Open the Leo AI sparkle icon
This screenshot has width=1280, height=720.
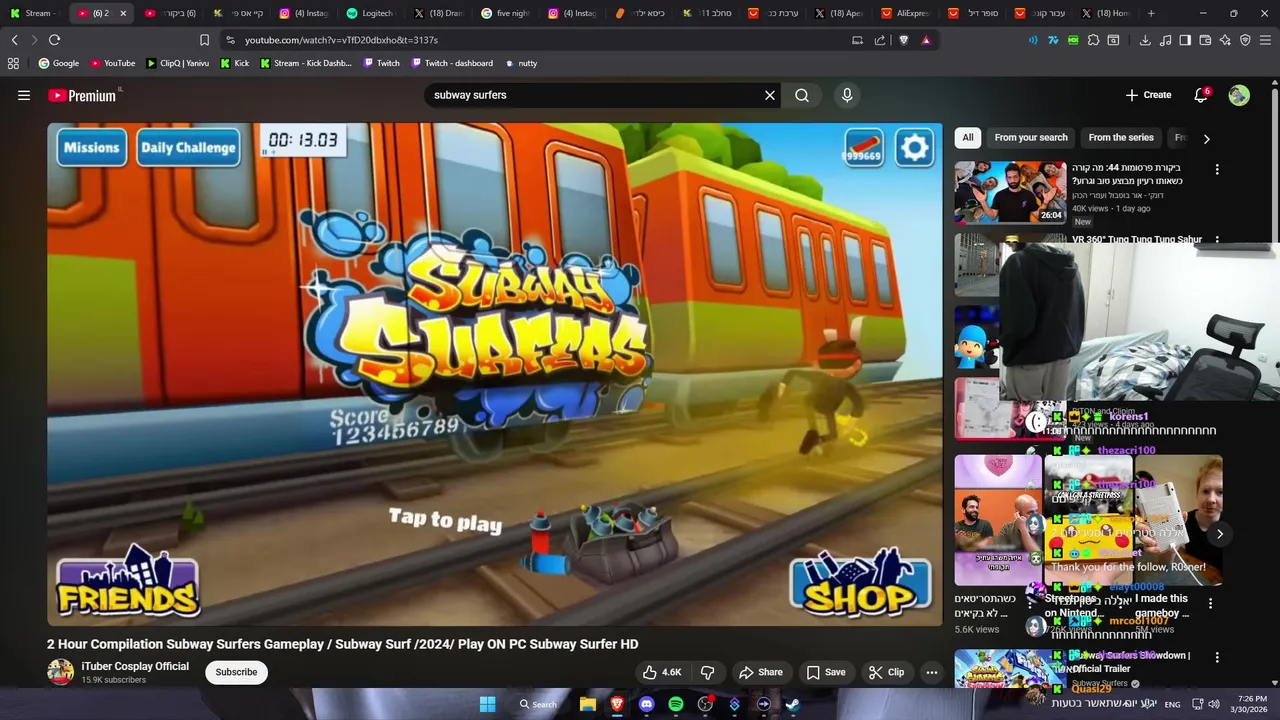click(x=1225, y=40)
